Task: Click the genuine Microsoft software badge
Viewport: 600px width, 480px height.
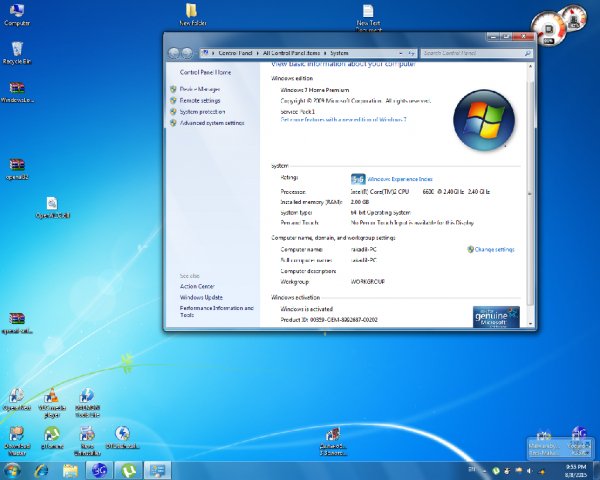Action: 496,317
